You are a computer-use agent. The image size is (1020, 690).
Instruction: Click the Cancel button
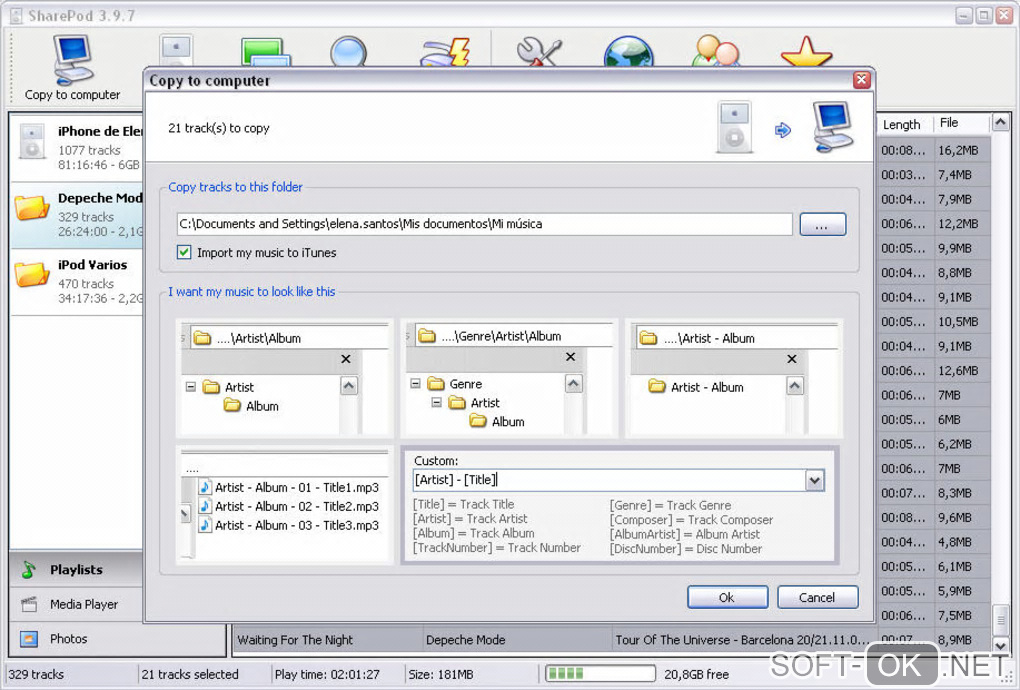click(817, 597)
